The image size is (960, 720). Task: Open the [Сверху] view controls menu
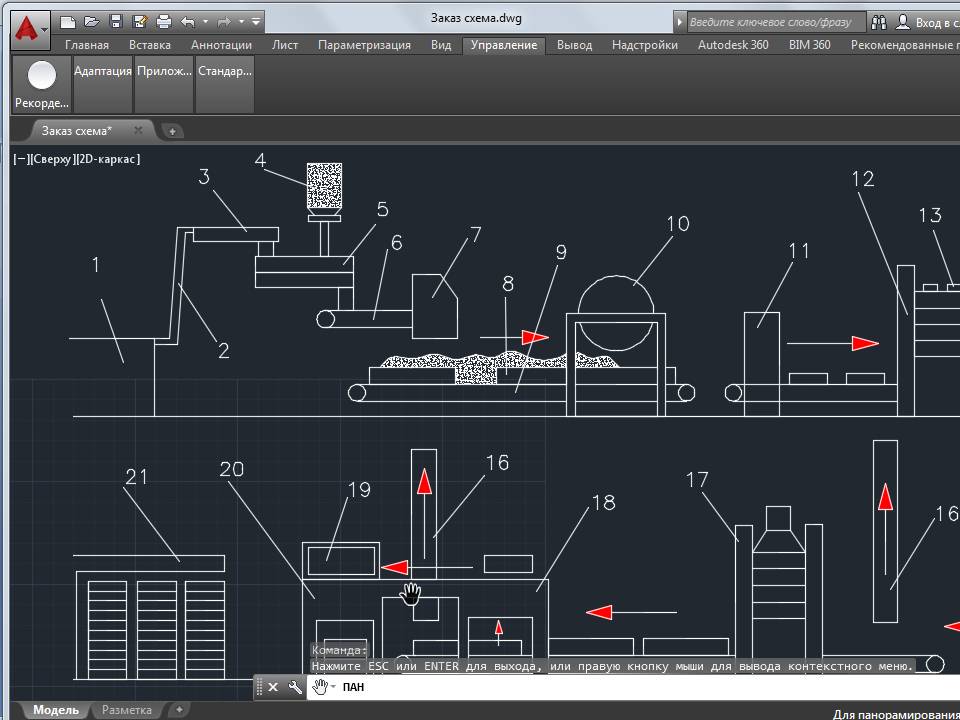click(52, 159)
